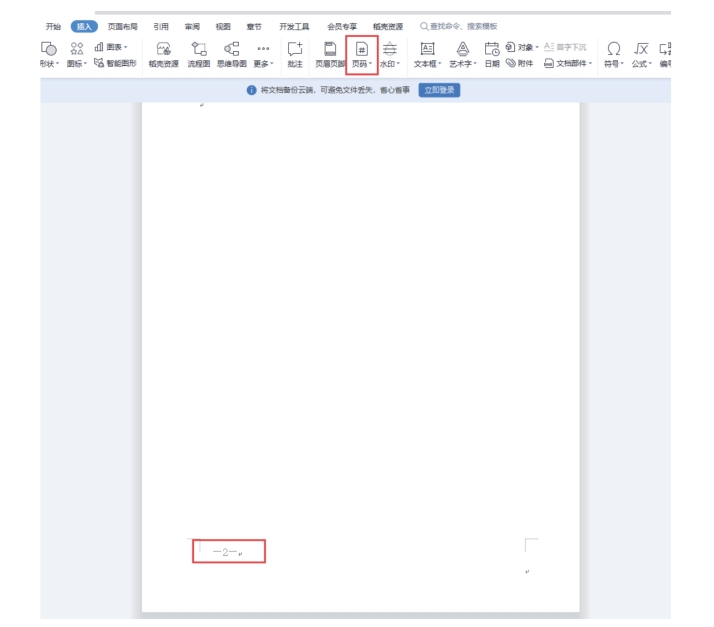Viewport: 714px width, 627px height.
Task: Open 稻壳资源 in the ribbon toolbar
Action: (x=164, y=54)
